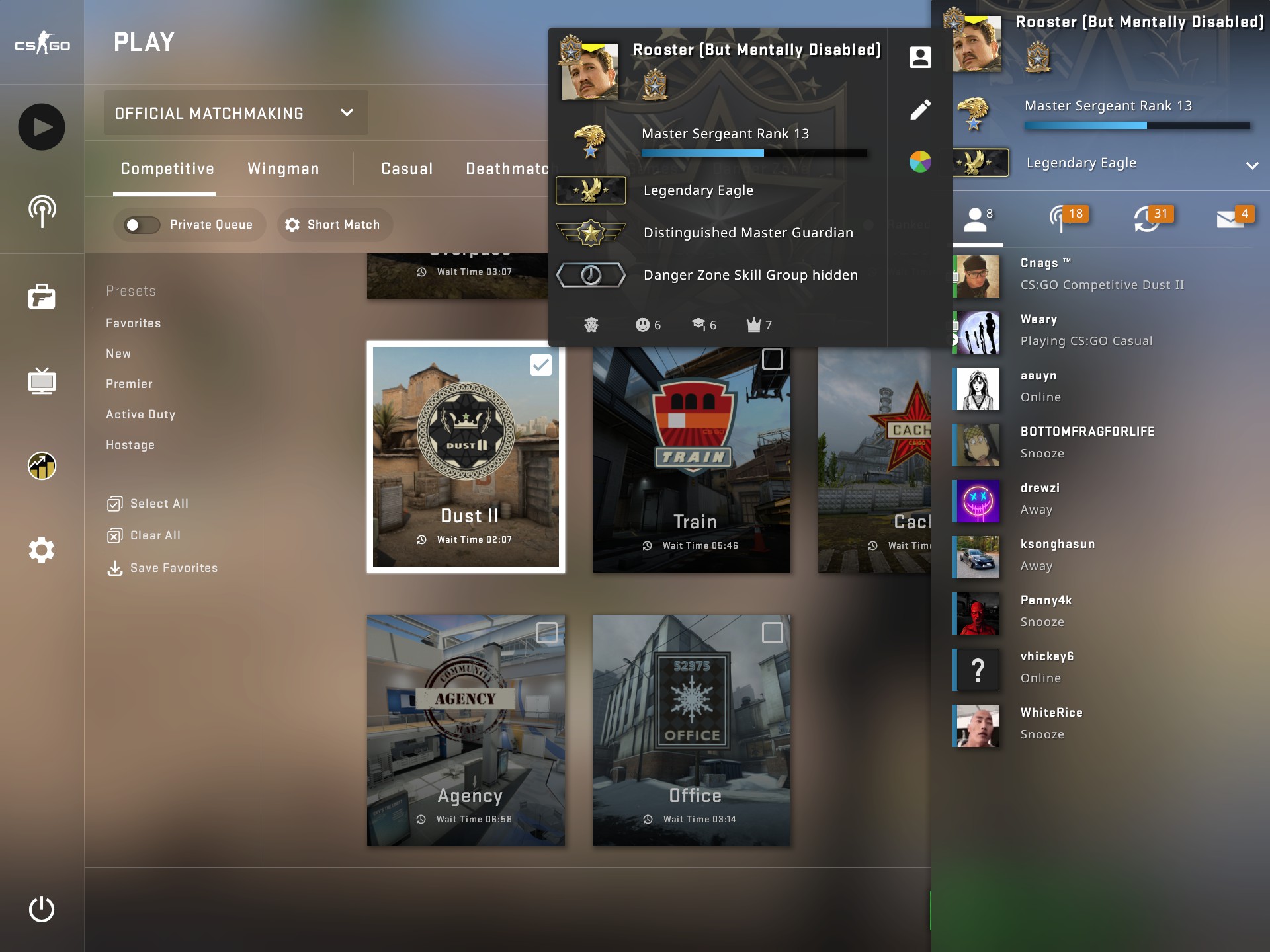Open the color wheel icon

(x=920, y=161)
